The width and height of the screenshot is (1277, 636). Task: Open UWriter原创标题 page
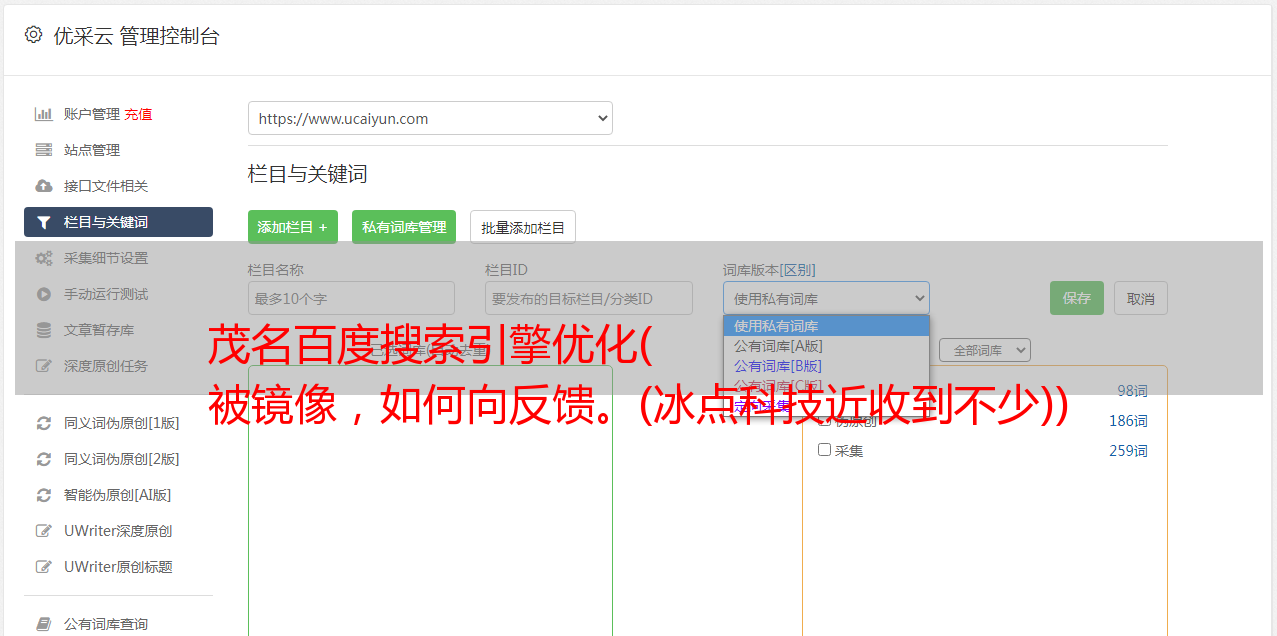click(x=118, y=567)
